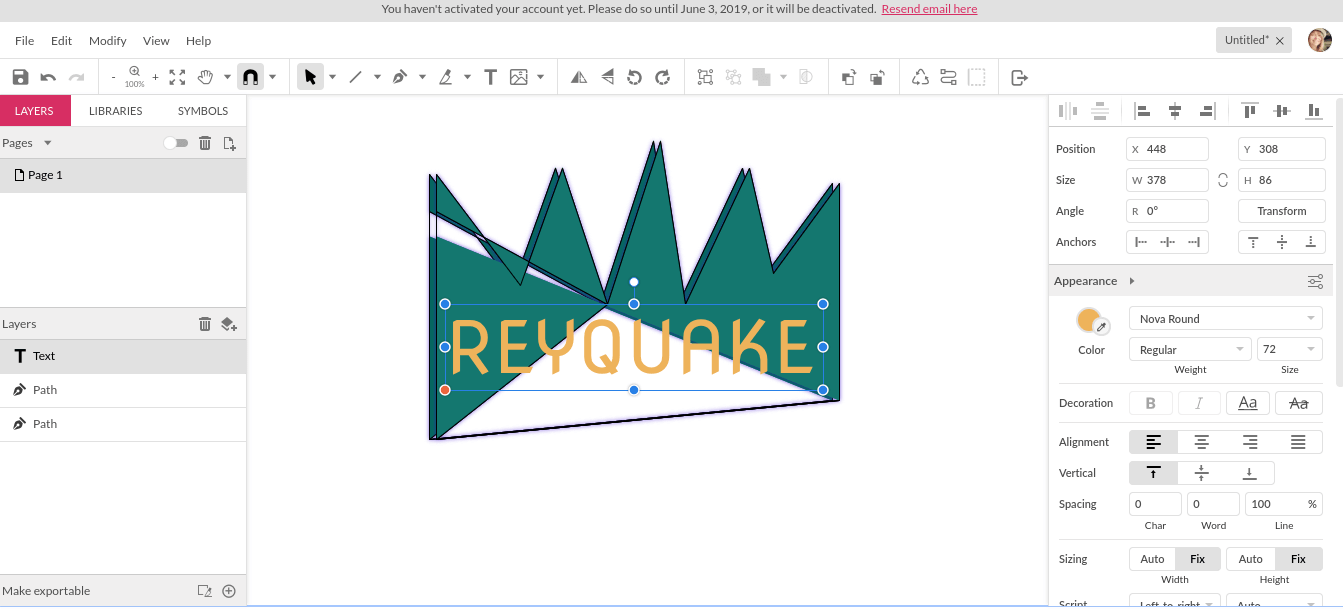Toggle the snapping magnet tool

pyautogui.click(x=250, y=77)
